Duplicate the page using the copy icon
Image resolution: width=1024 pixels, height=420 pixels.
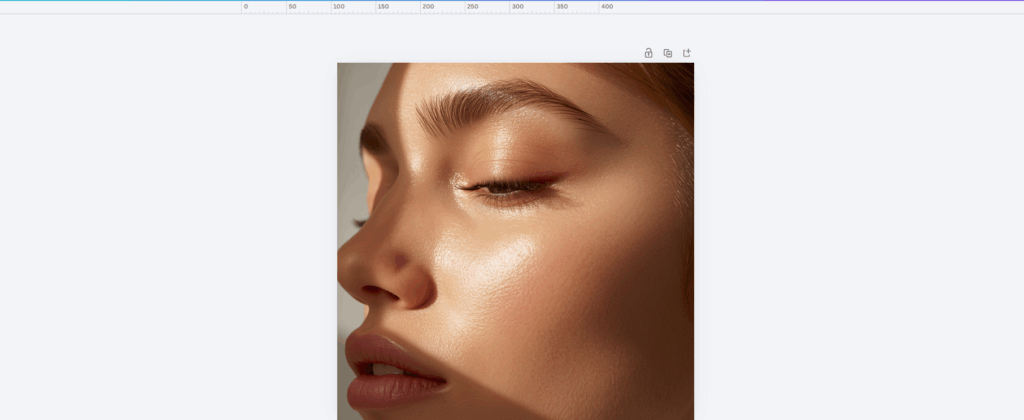click(x=667, y=53)
